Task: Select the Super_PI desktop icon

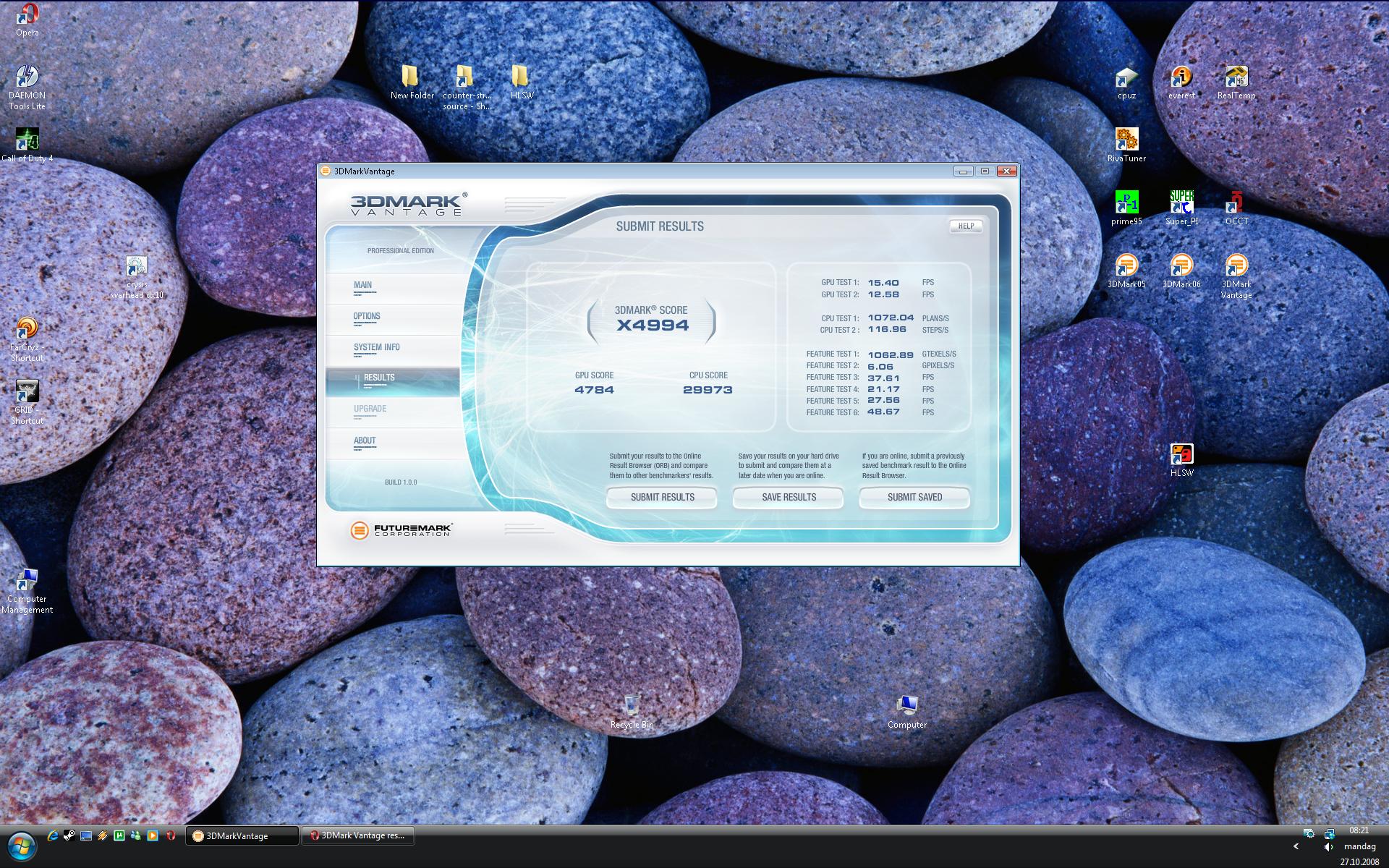Action: pyautogui.click(x=1181, y=208)
